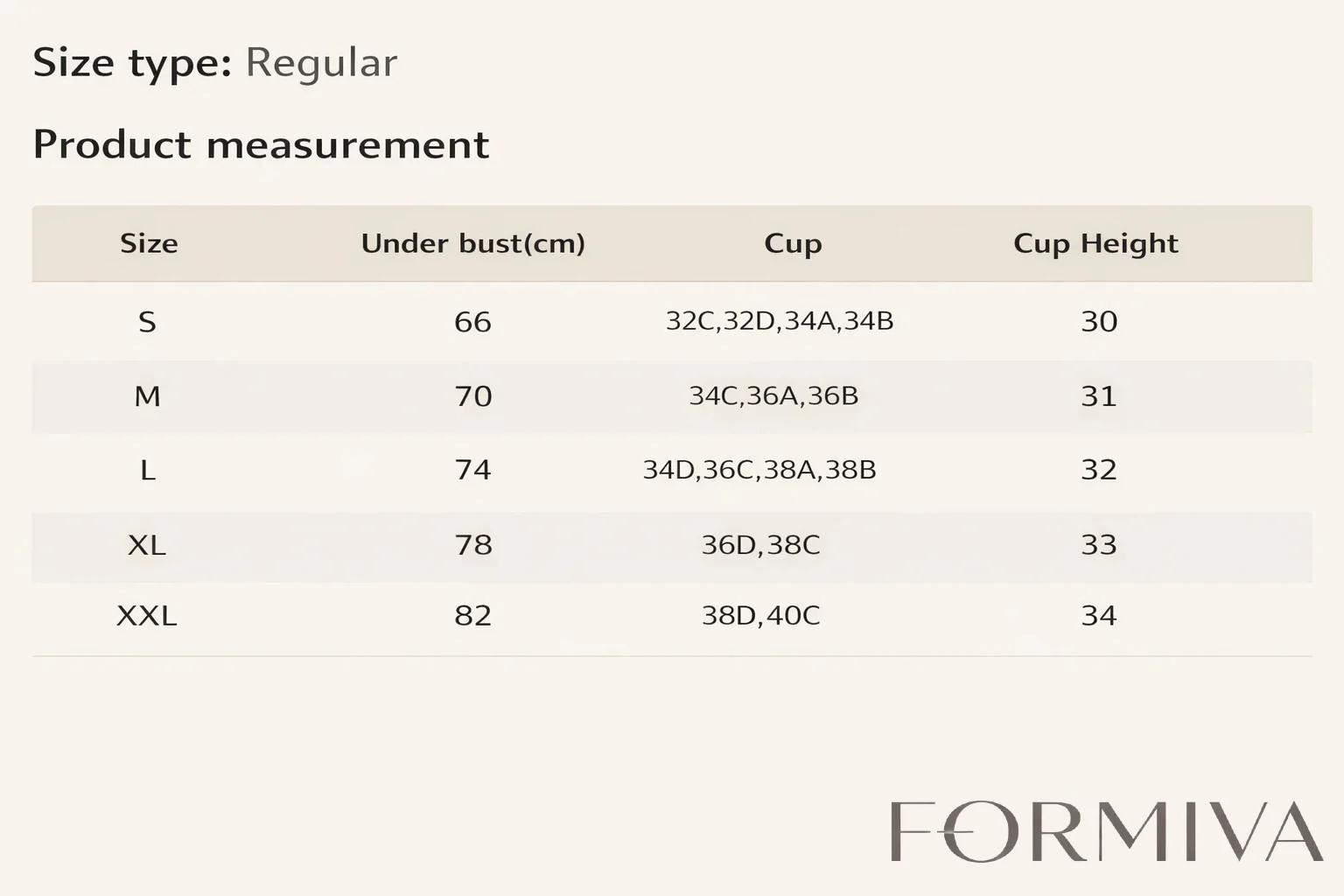Click the under bust value 74
The height and width of the screenshot is (896, 1344).
(472, 471)
